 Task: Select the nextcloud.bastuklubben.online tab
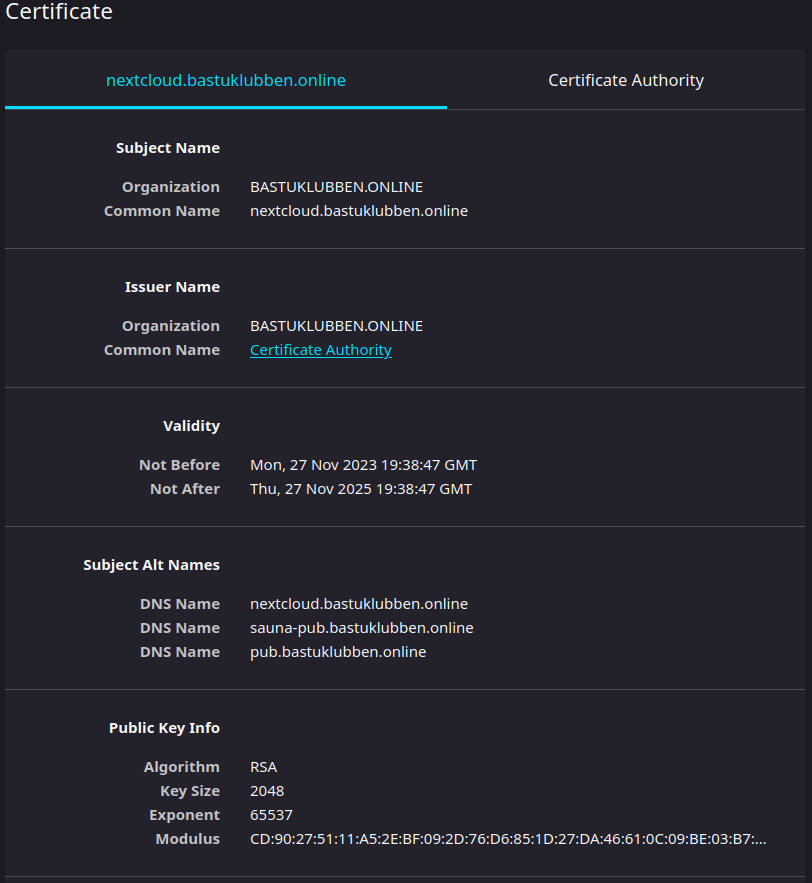coord(226,80)
